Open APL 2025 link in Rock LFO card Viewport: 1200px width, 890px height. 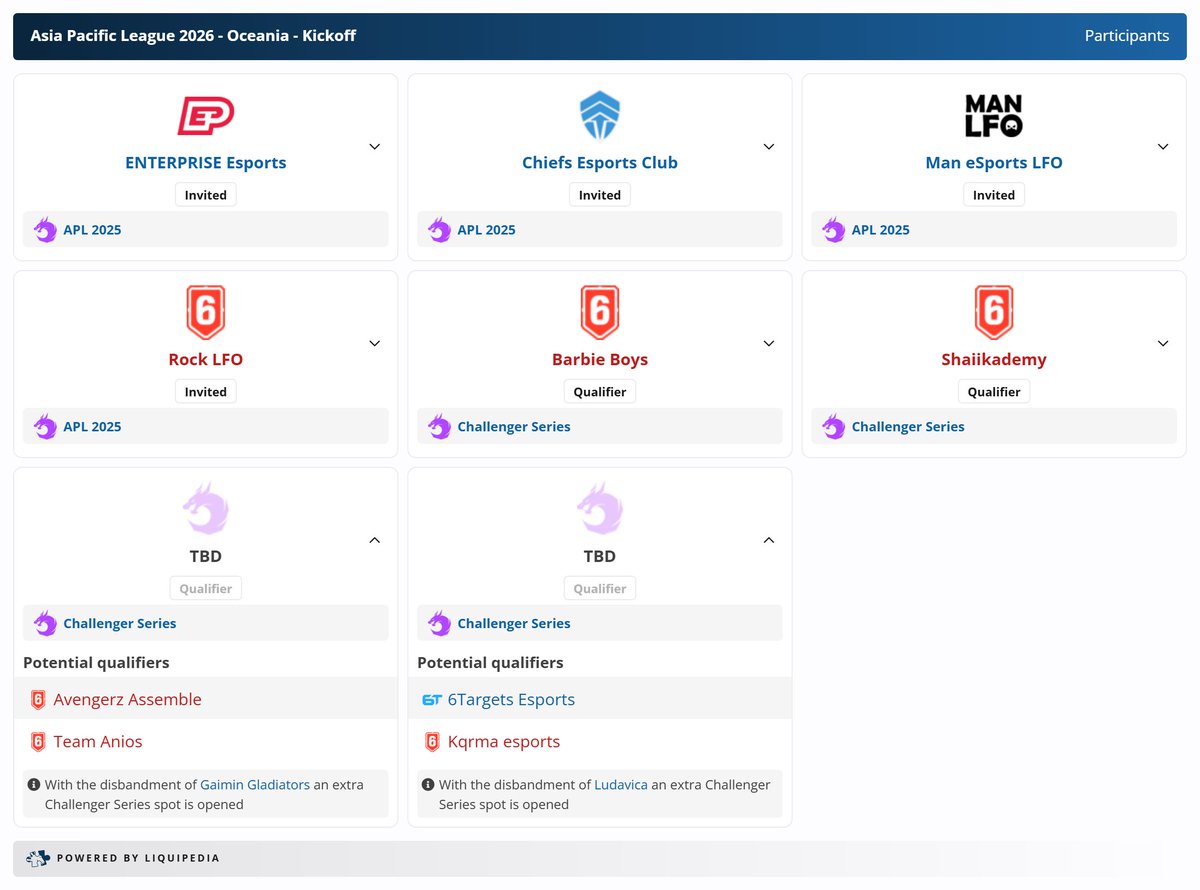tap(92, 427)
